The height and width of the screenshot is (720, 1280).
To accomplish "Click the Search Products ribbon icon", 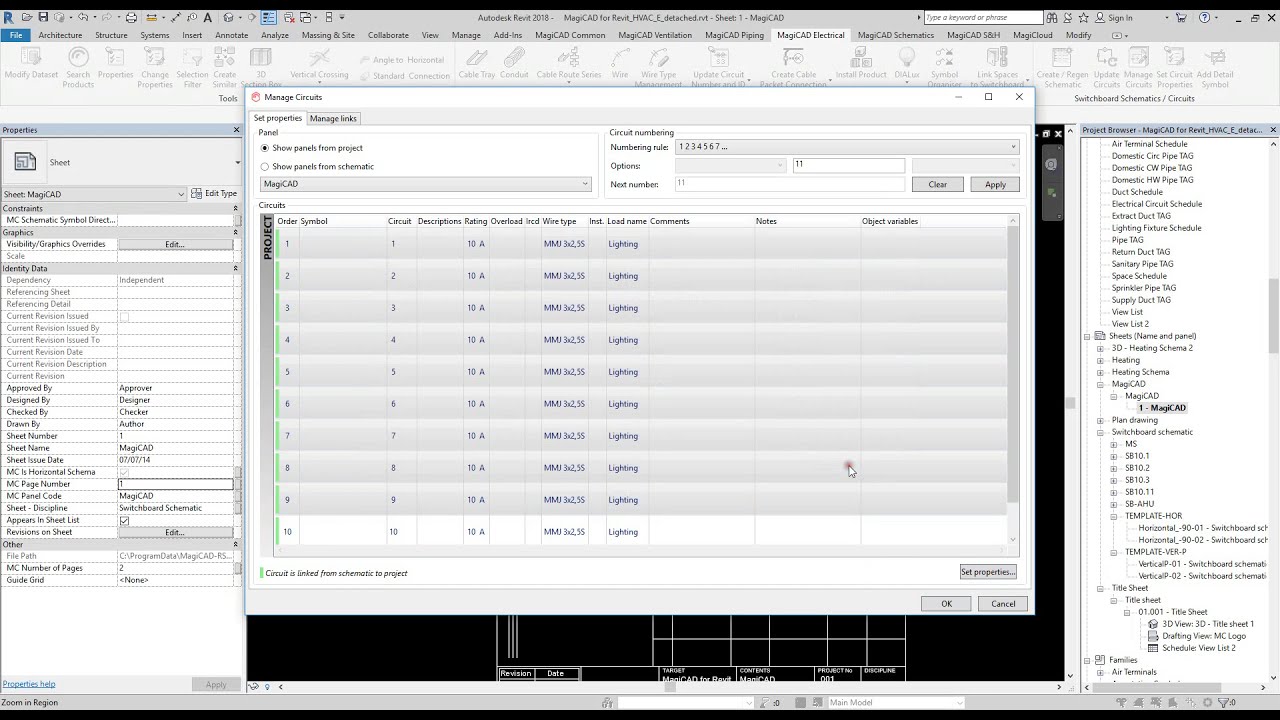I will tap(78, 67).
